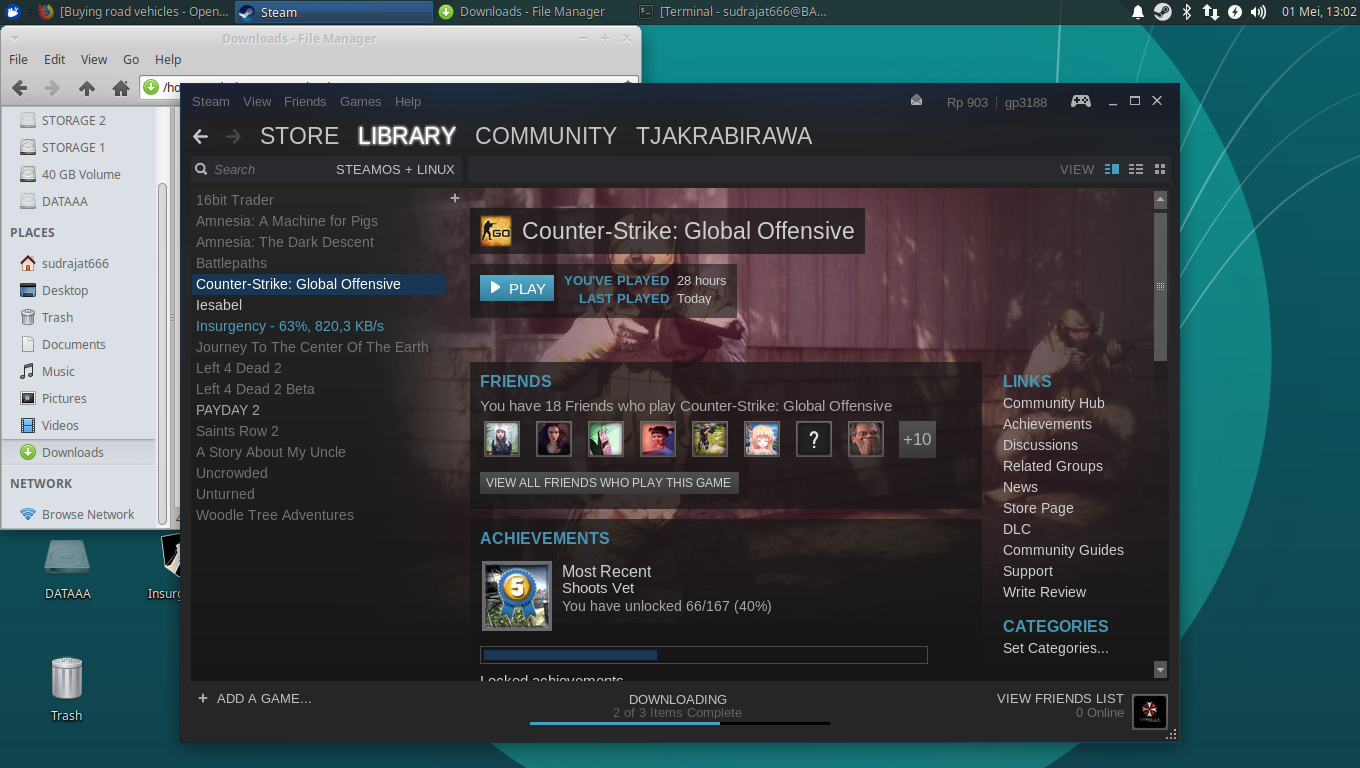Switch to the COMMUNITY tab
The width and height of the screenshot is (1360, 768).
(x=546, y=136)
